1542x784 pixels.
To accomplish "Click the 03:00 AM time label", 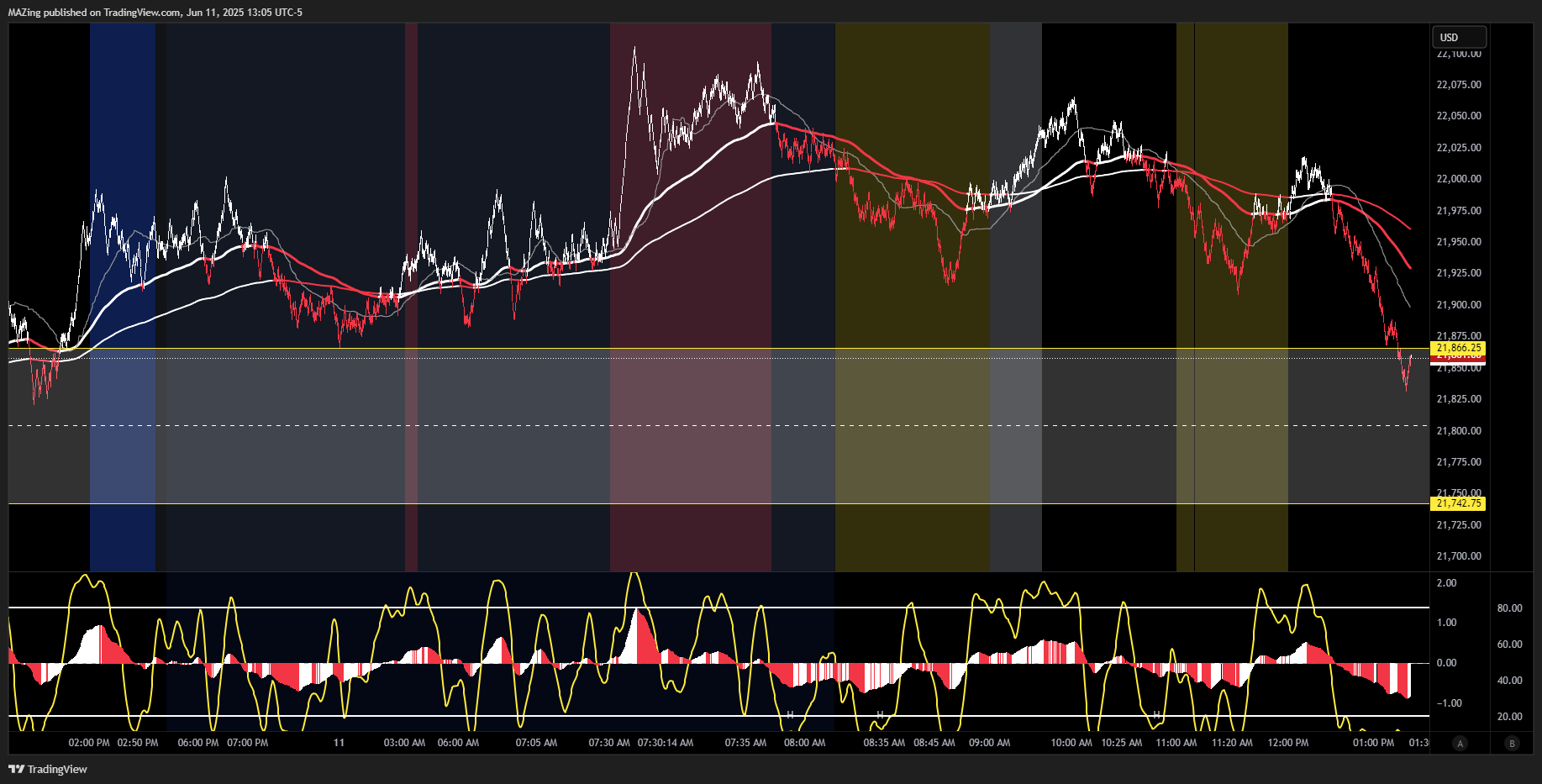I will pyautogui.click(x=404, y=743).
